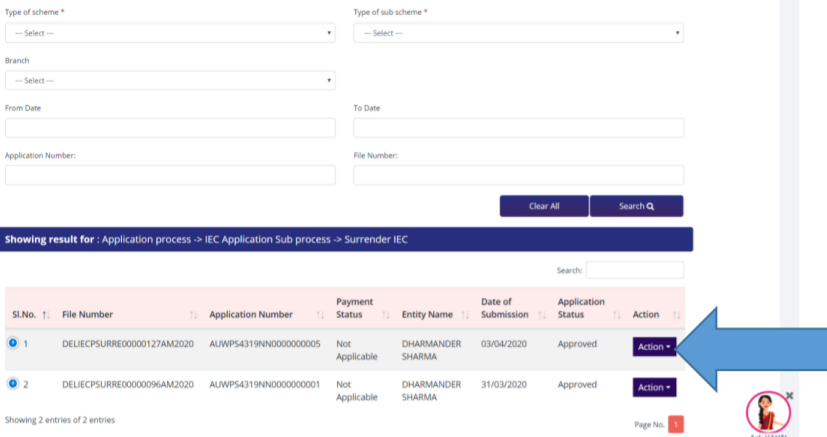Open the Branch dropdown
This screenshot has height=437, width=827.
coord(170,81)
